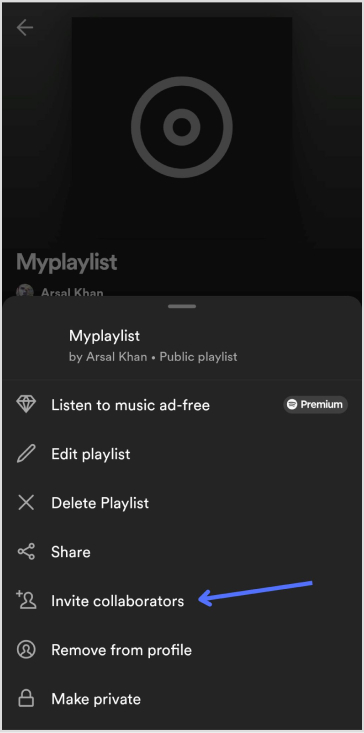Tap the playlist cover artwork placeholder
Image resolution: width=364 pixels, height=733 pixels.
pyautogui.click(x=182, y=127)
